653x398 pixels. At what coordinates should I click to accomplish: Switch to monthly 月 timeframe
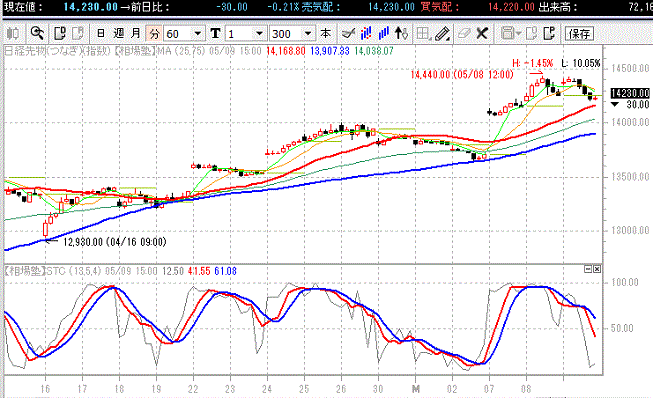coord(136,33)
